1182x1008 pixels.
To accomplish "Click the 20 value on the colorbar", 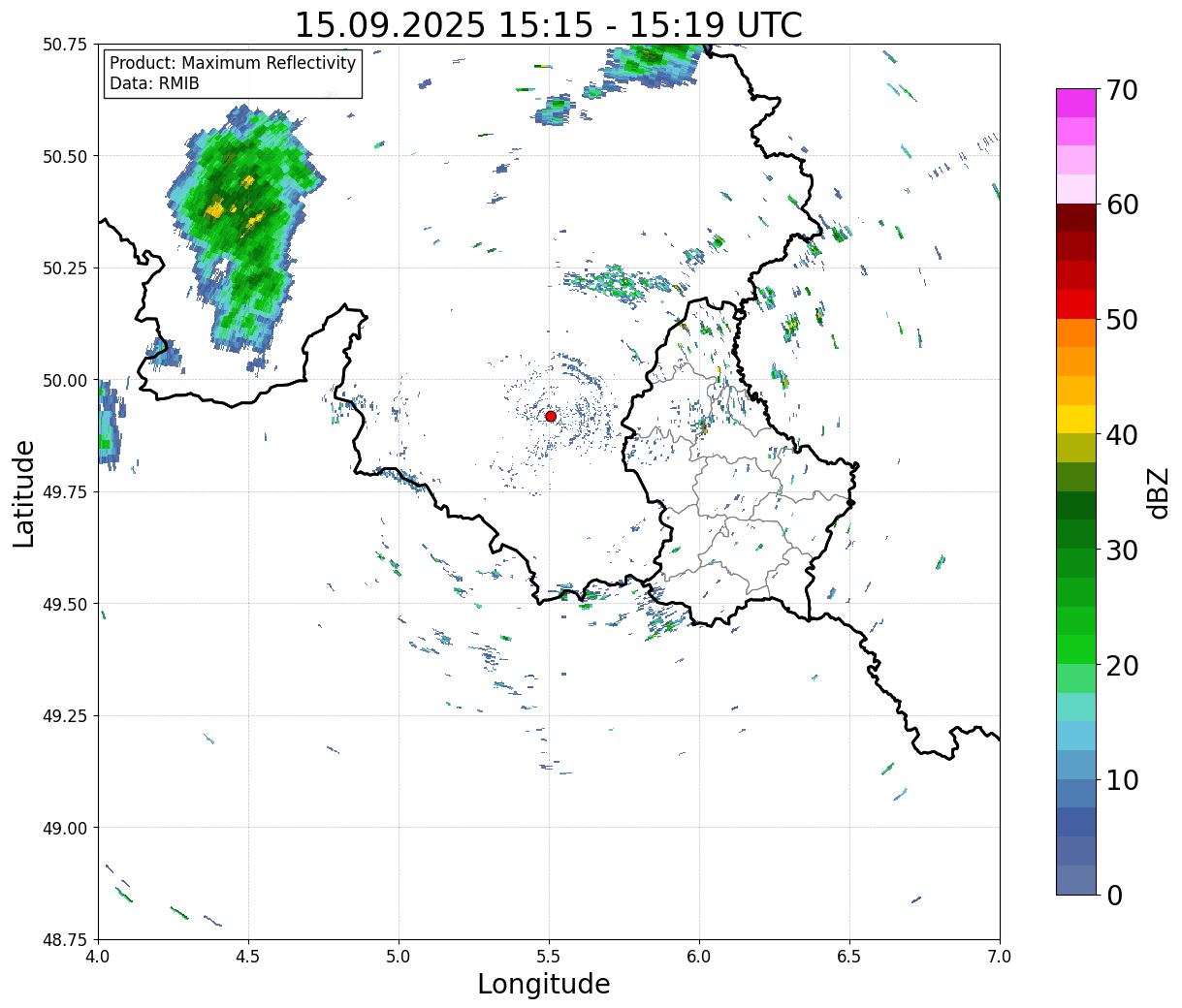I will (x=1122, y=665).
